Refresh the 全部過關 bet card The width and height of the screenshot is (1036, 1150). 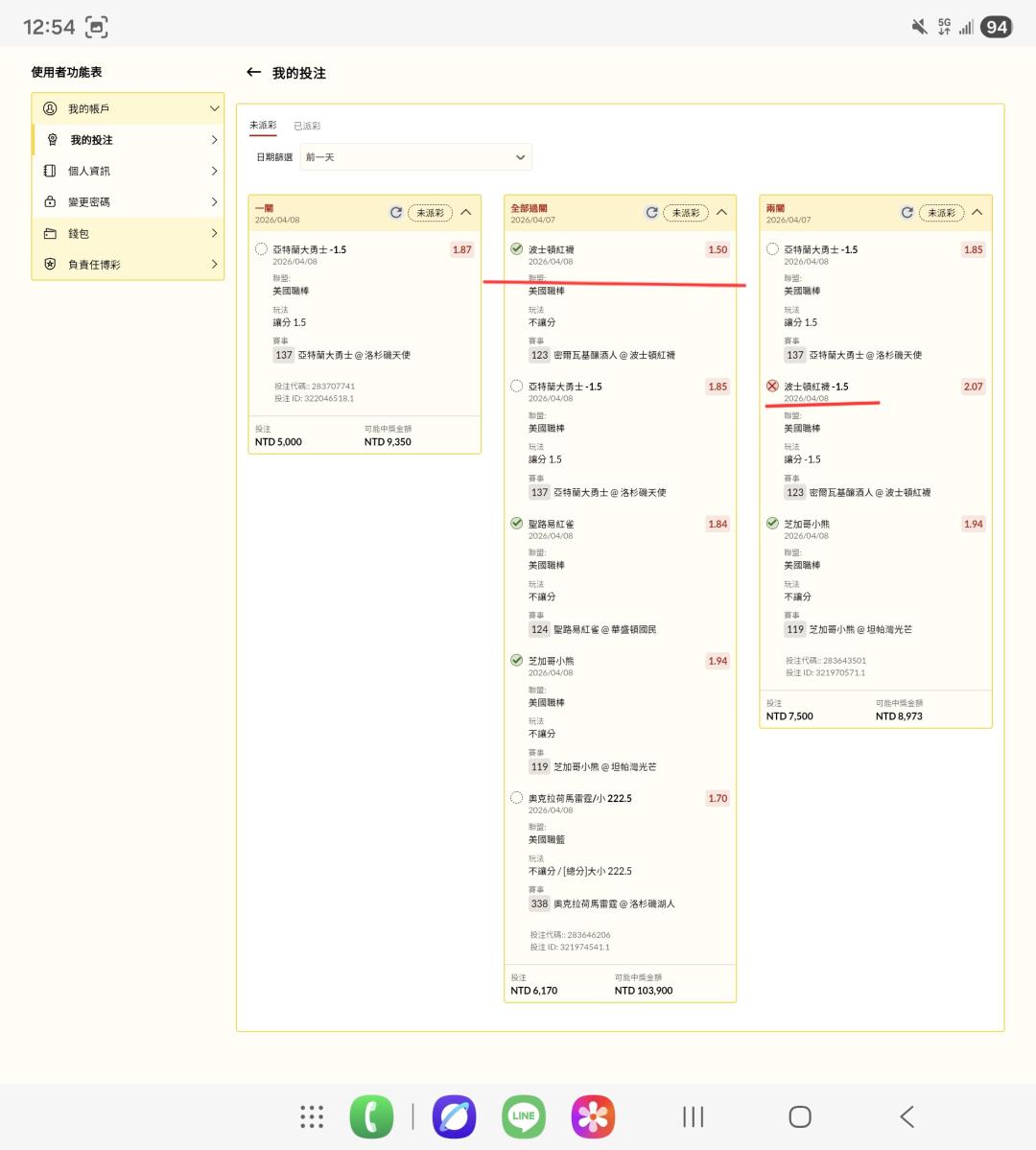651,212
